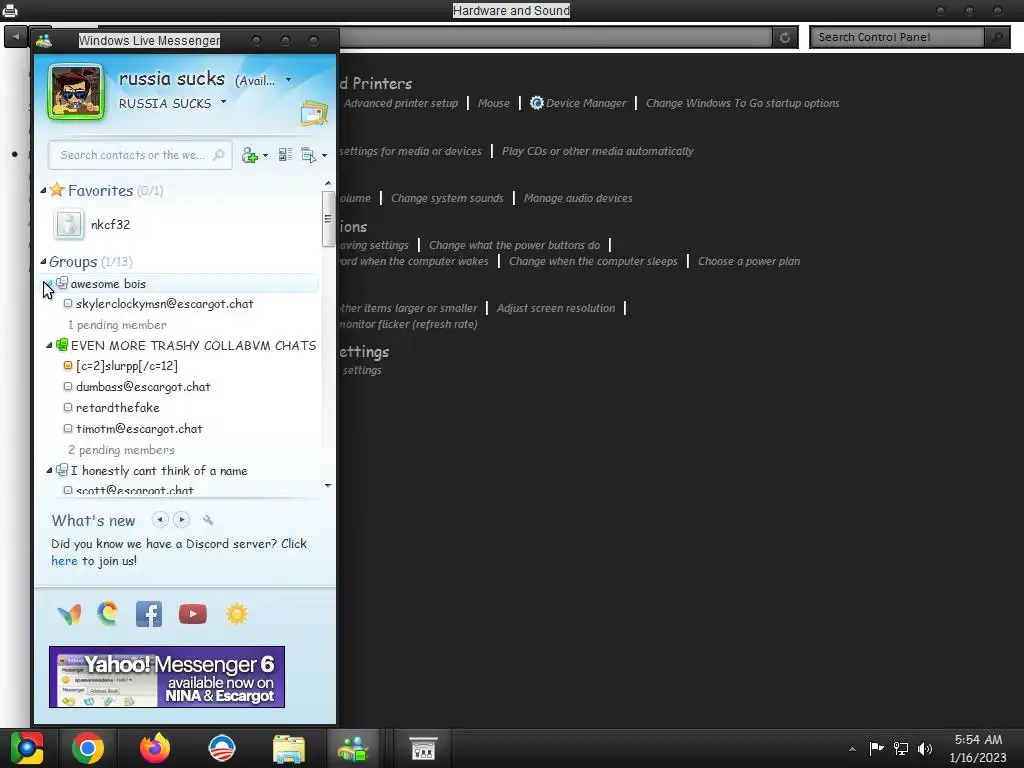Open the Show menu dropdown arrow
The image size is (1024, 768).
pyautogui.click(x=324, y=155)
